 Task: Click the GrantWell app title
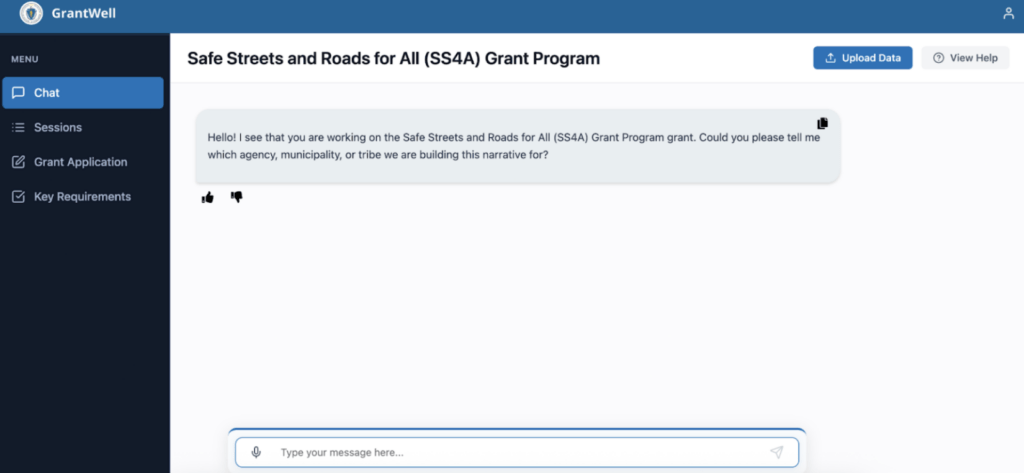point(84,13)
